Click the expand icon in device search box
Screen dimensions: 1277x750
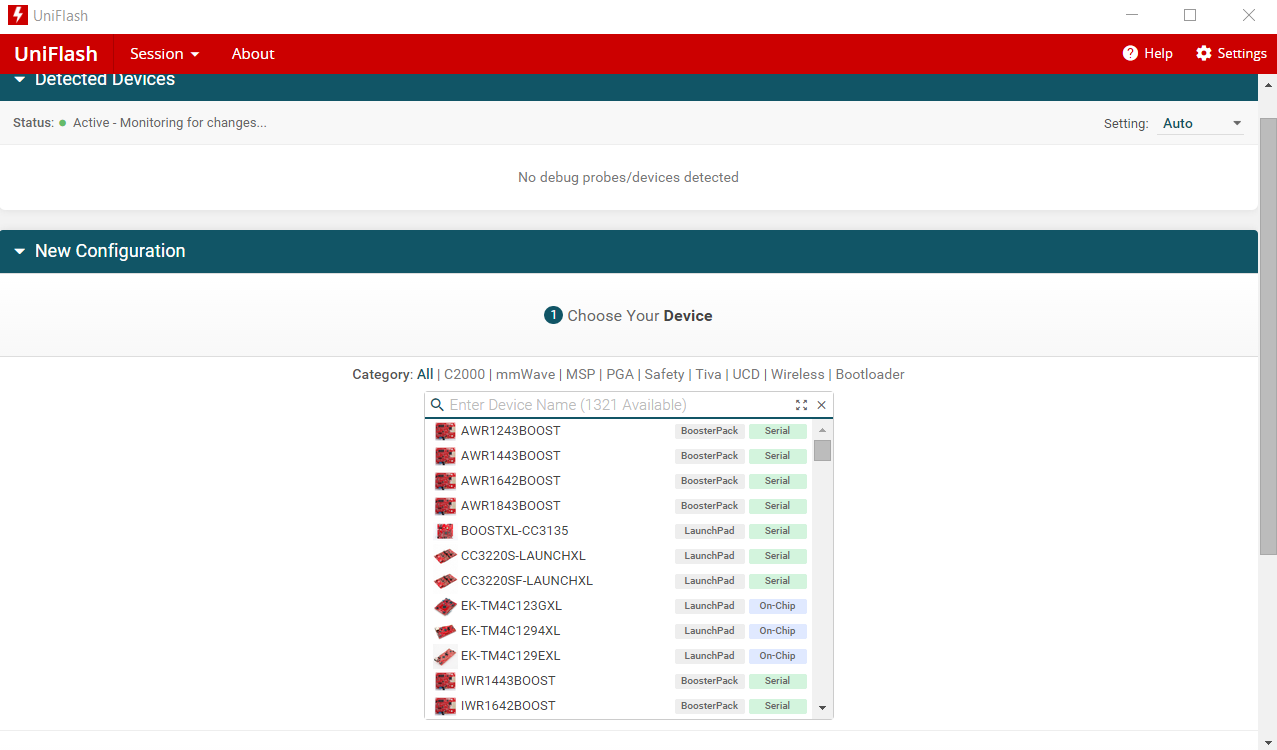(x=801, y=405)
